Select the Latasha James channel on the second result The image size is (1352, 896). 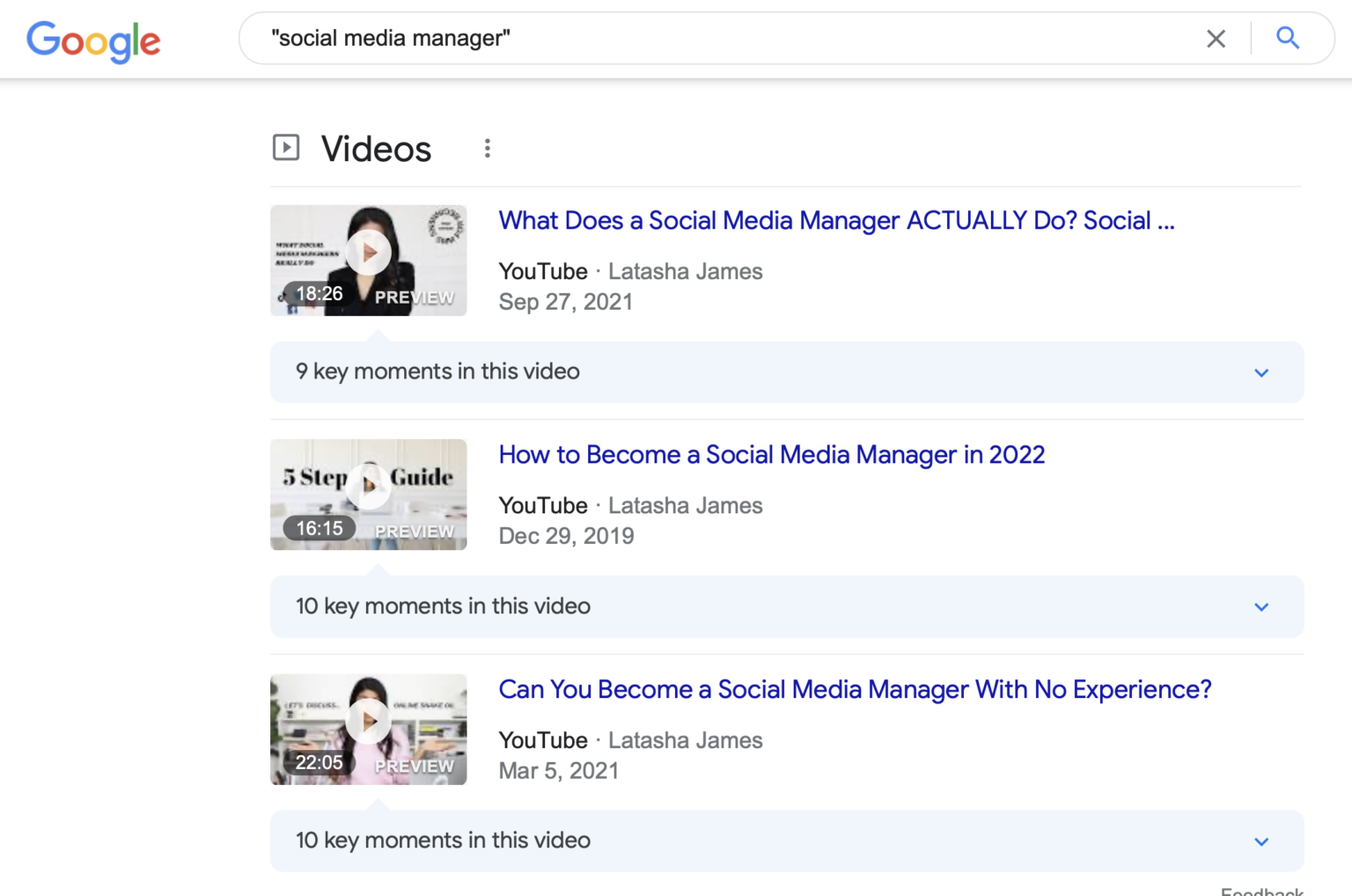[x=685, y=505]
